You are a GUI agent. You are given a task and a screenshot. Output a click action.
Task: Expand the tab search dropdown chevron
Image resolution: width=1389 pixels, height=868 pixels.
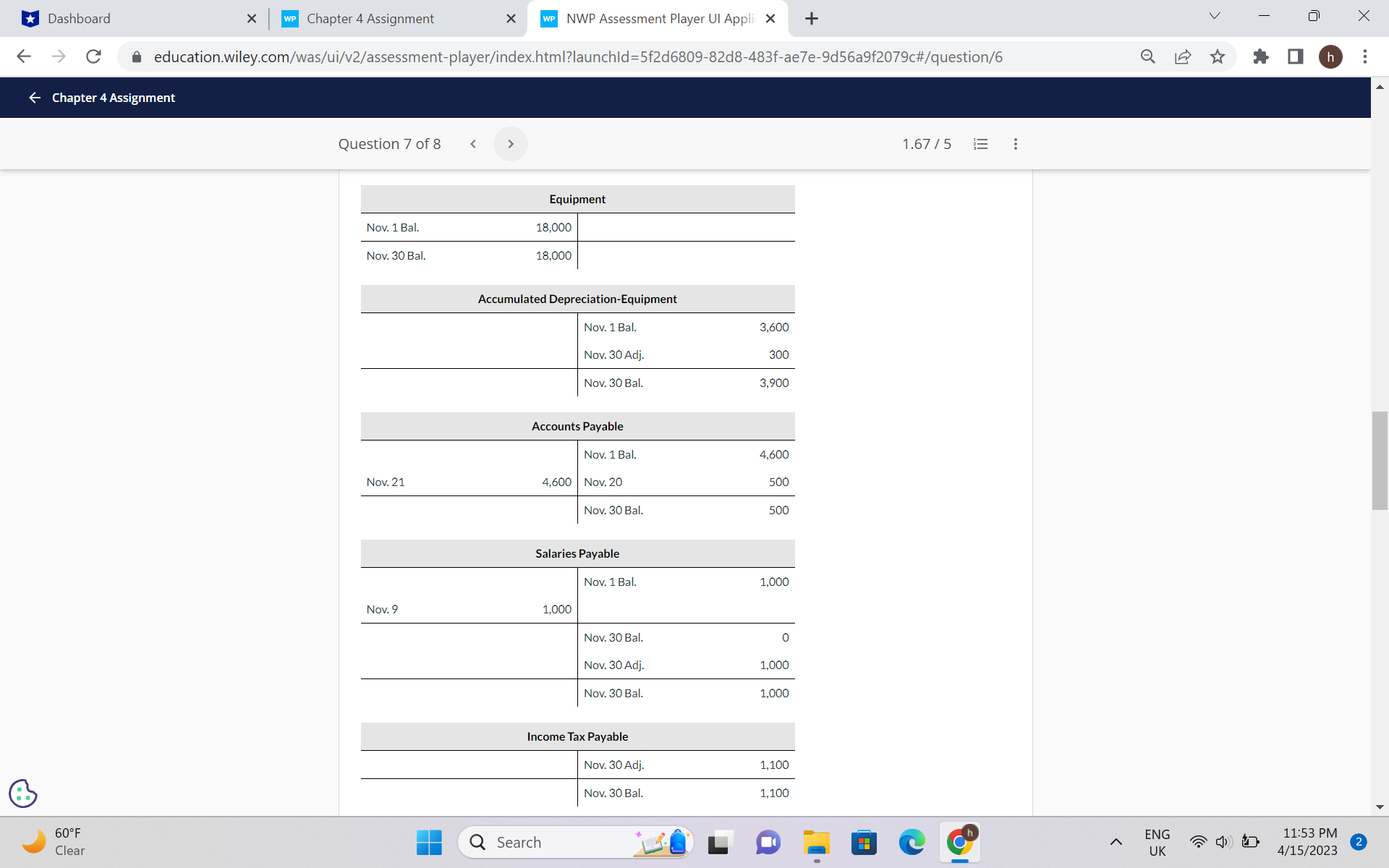pos(1214,16)
